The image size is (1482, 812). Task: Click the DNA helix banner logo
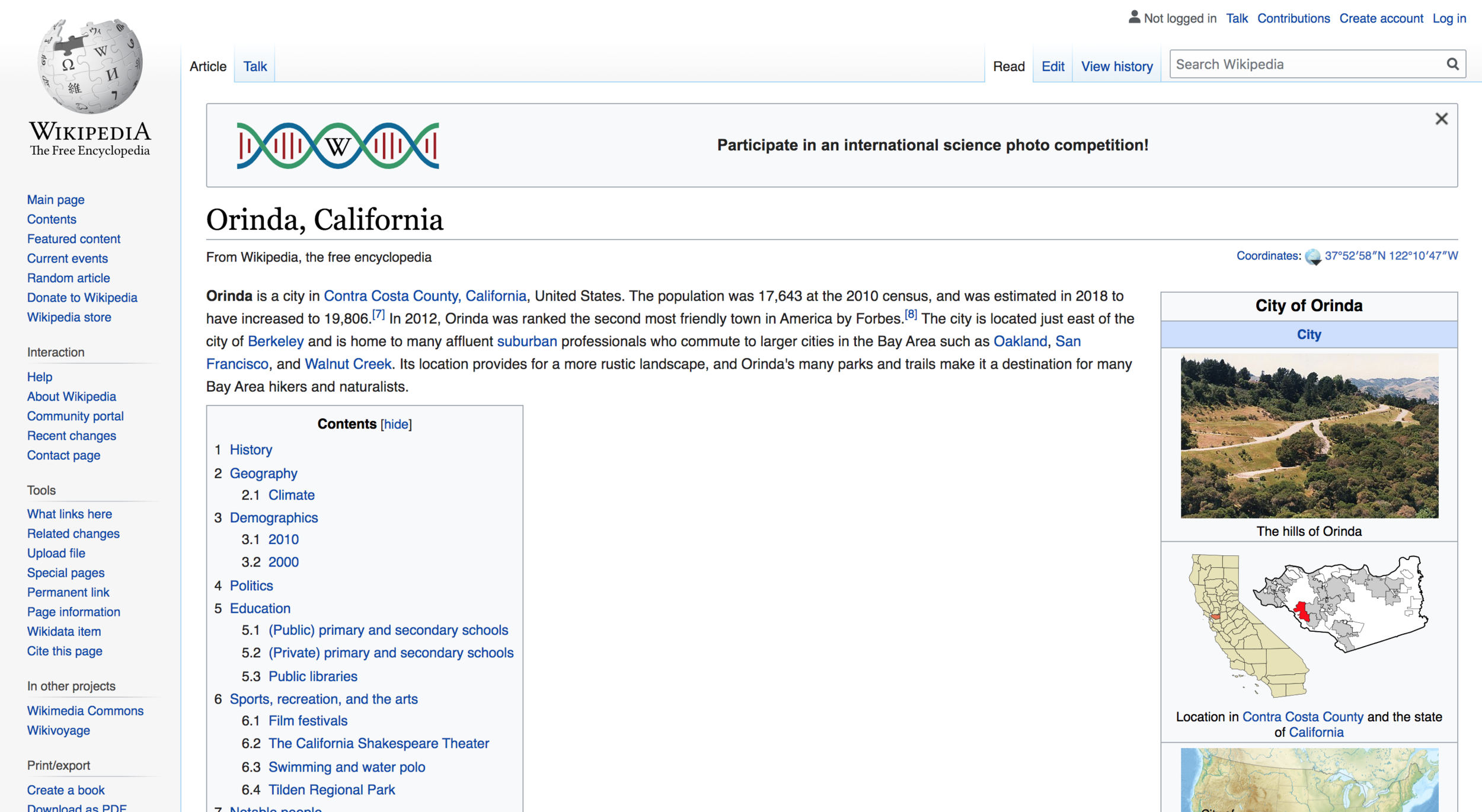coord(337,146)
